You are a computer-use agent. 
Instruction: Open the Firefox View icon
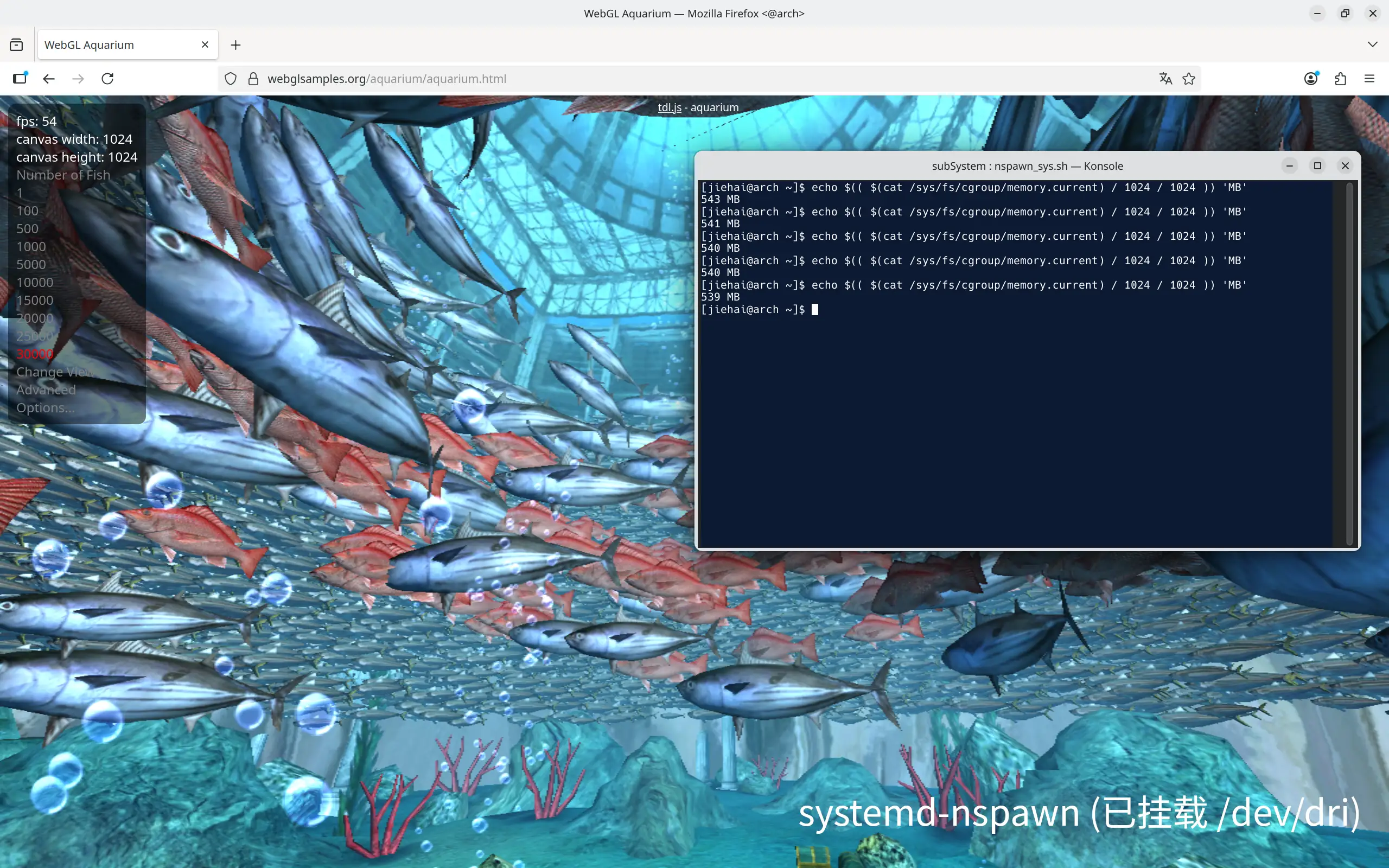(17, 45)
